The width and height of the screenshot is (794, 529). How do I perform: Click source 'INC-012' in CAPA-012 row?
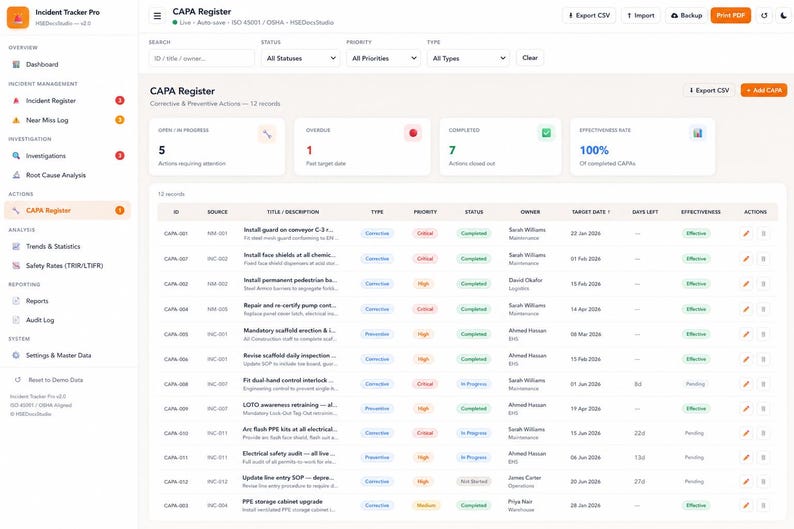tap(217, 482)
